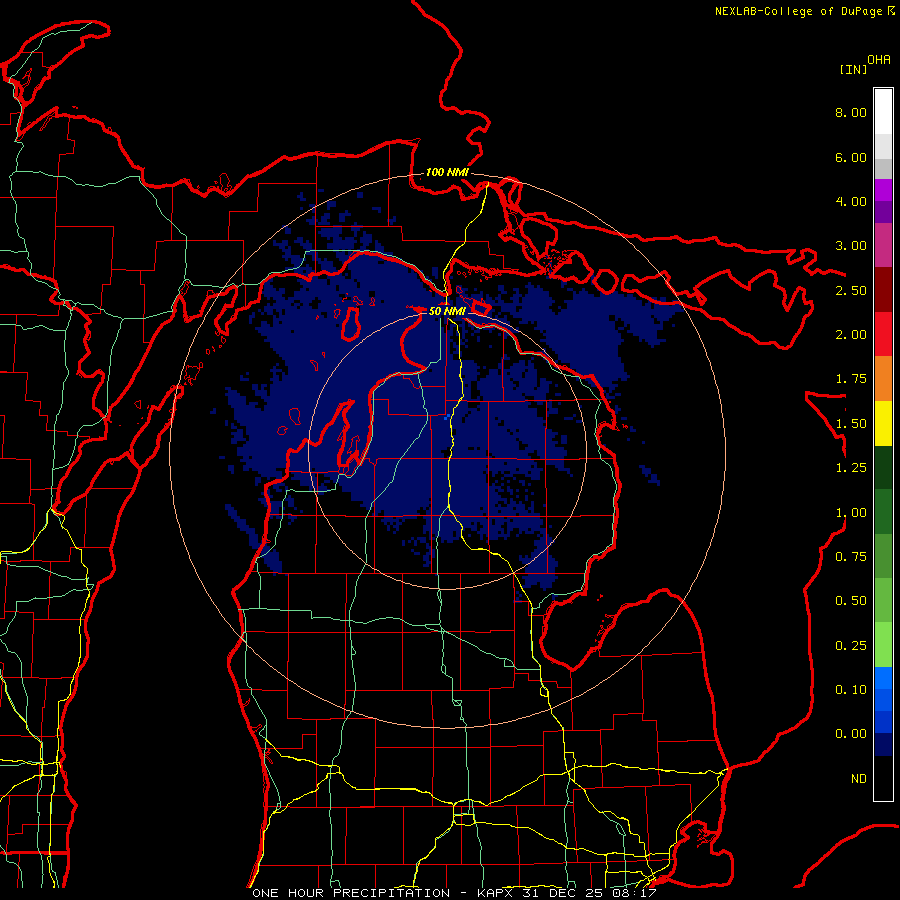
Task: Click the 1.75 legend value
Action: 851,379
